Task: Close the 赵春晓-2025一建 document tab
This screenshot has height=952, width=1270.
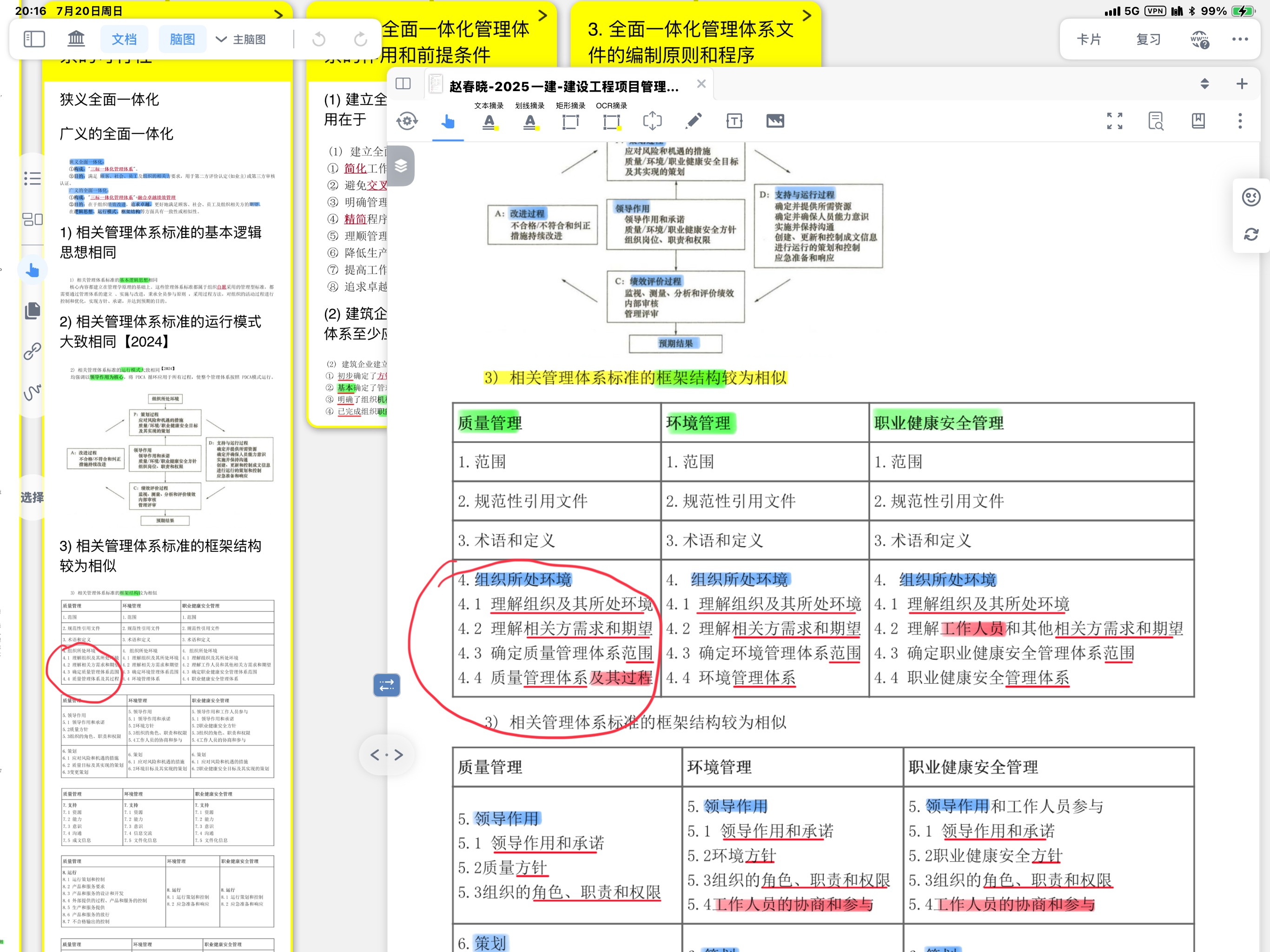Action: tap(701, 84)
